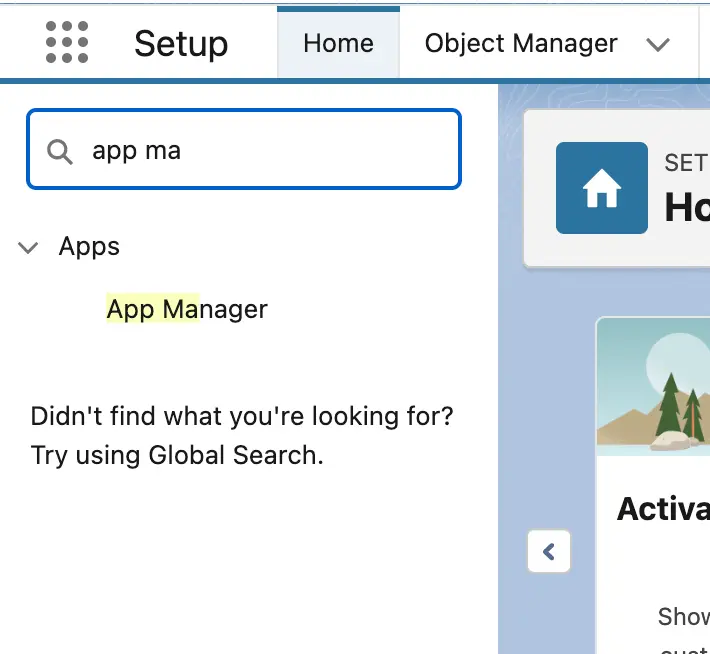Image resolution: width=710 pixels, height=654 pixels.
Task: Switch to the Home tab
Action: [x=338, y=44]
